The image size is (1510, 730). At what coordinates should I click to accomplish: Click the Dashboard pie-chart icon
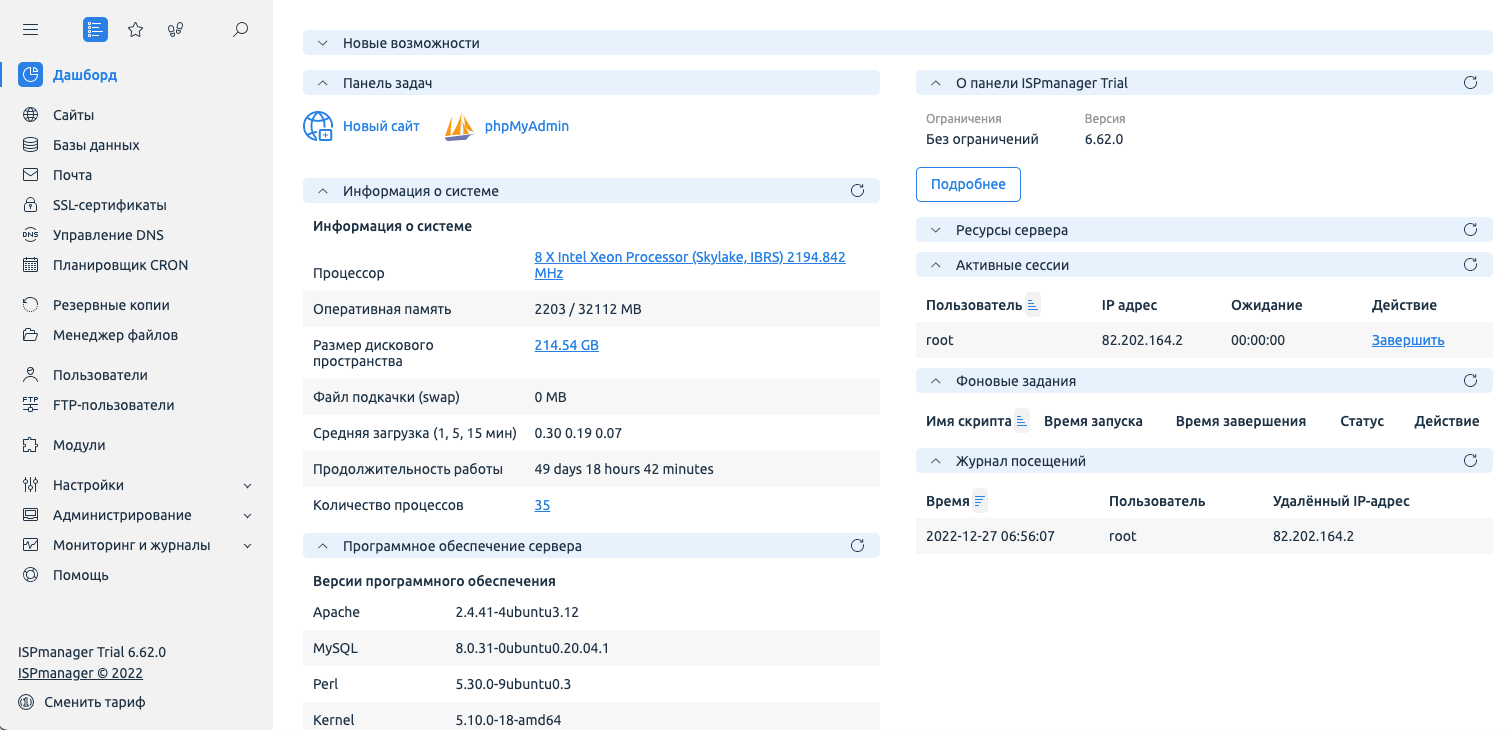coord(31,75)
